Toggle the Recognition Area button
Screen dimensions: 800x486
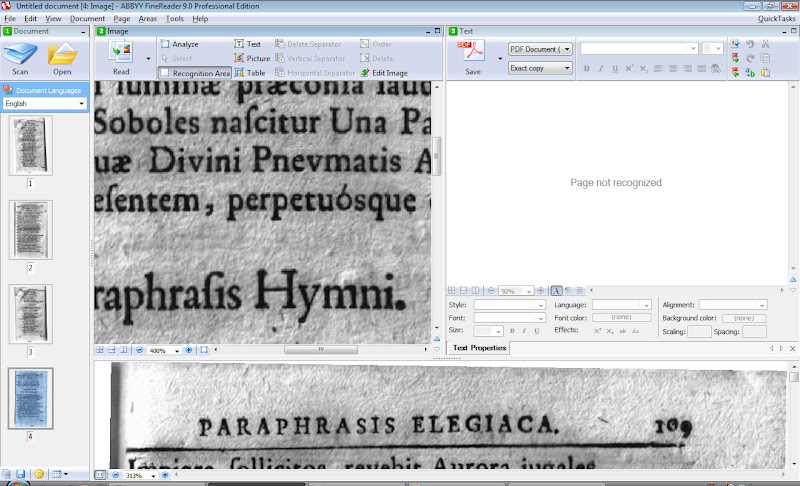click(194, 73)
